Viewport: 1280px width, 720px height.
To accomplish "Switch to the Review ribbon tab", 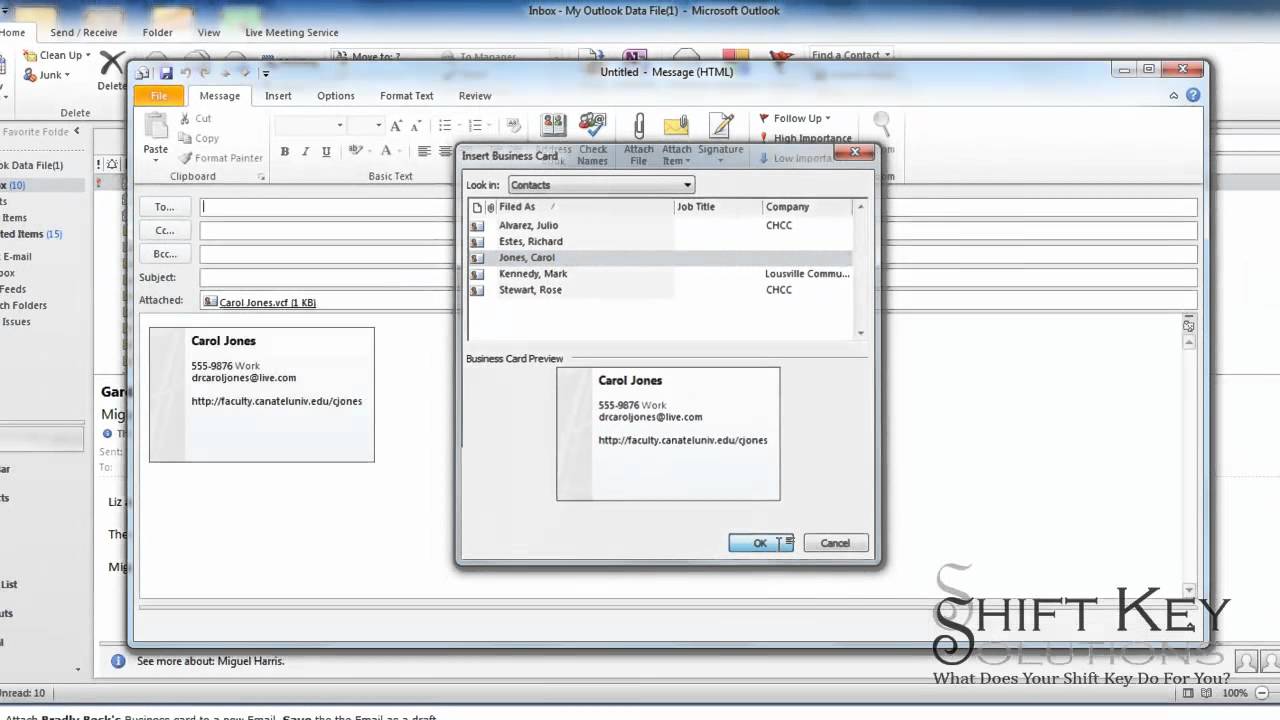I will coord(475,96).
